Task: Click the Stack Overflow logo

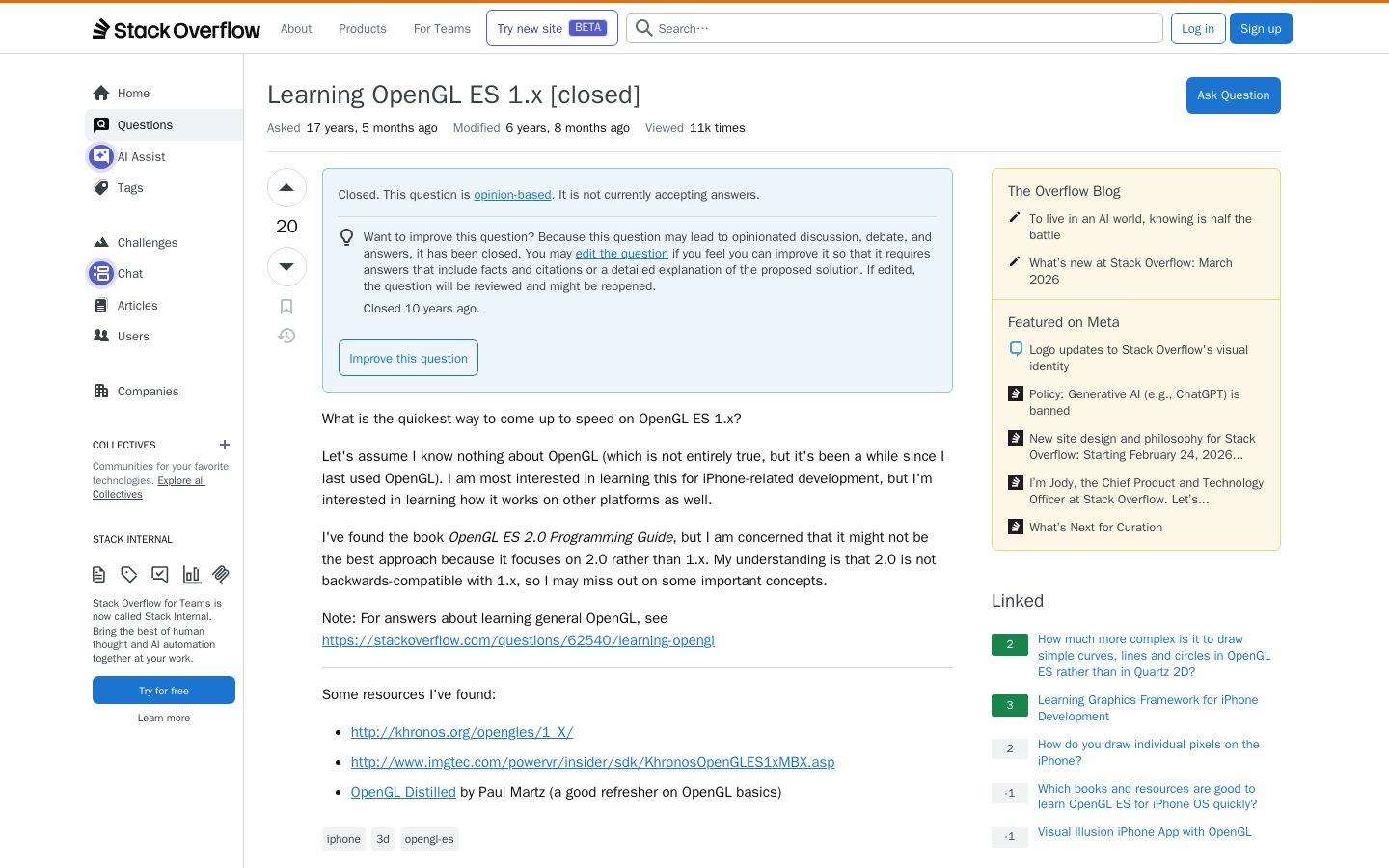Action: [177, 29]
